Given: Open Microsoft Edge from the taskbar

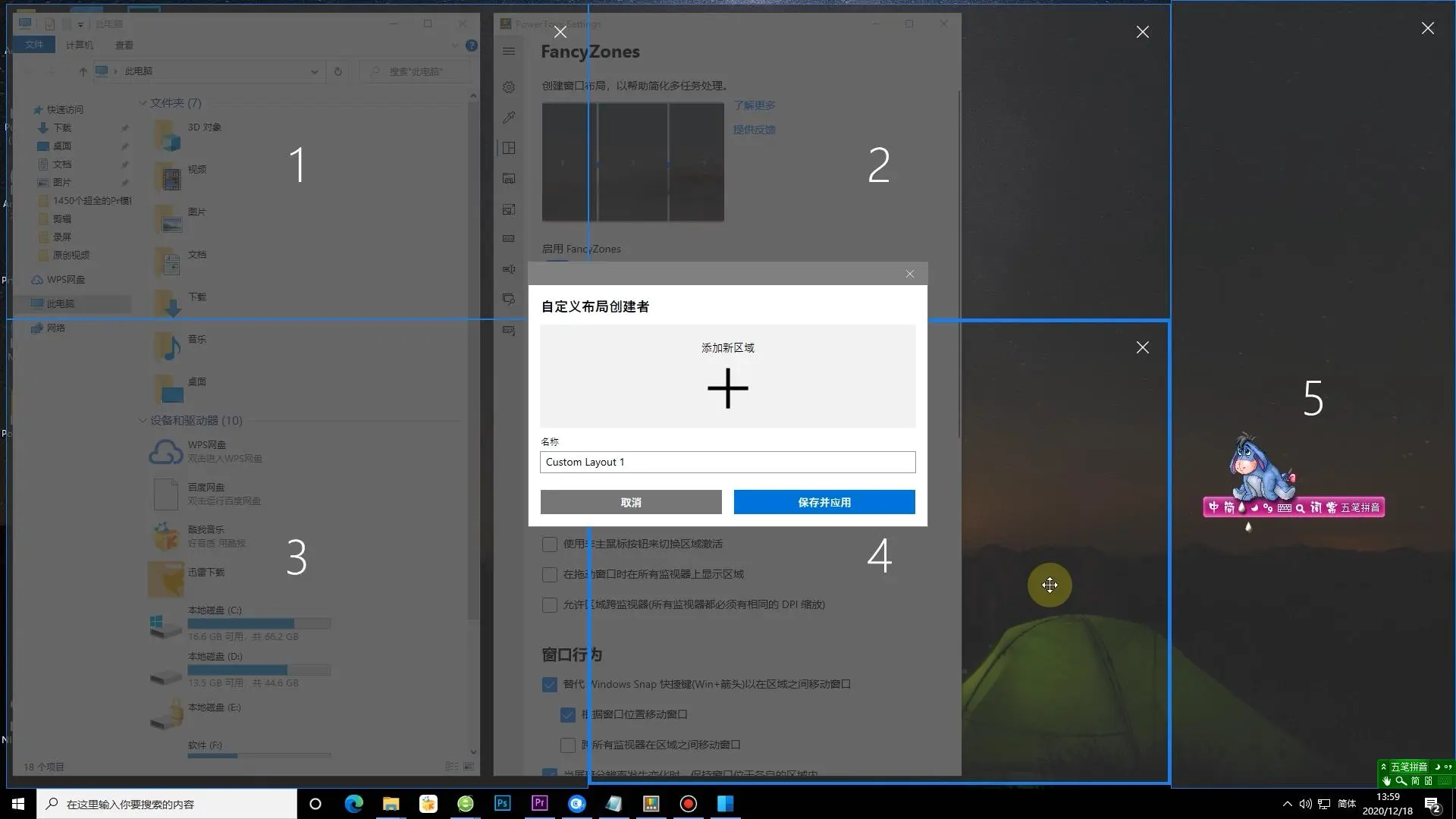Looking at the screenshot, I should pos(353,803).
